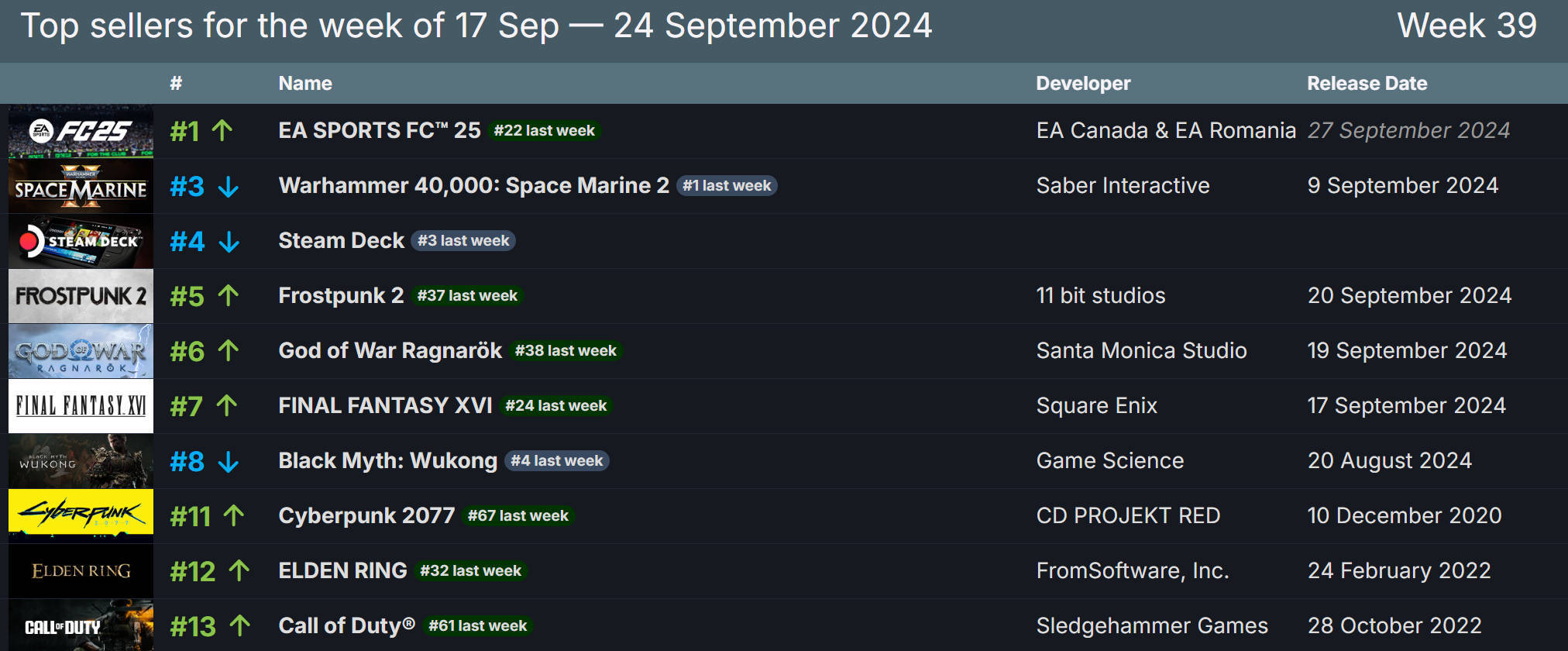Viewport: 1568px width, 651px height.
Task: Click the '#67 last week' badge on Cyberpunk
Action: 518,515
